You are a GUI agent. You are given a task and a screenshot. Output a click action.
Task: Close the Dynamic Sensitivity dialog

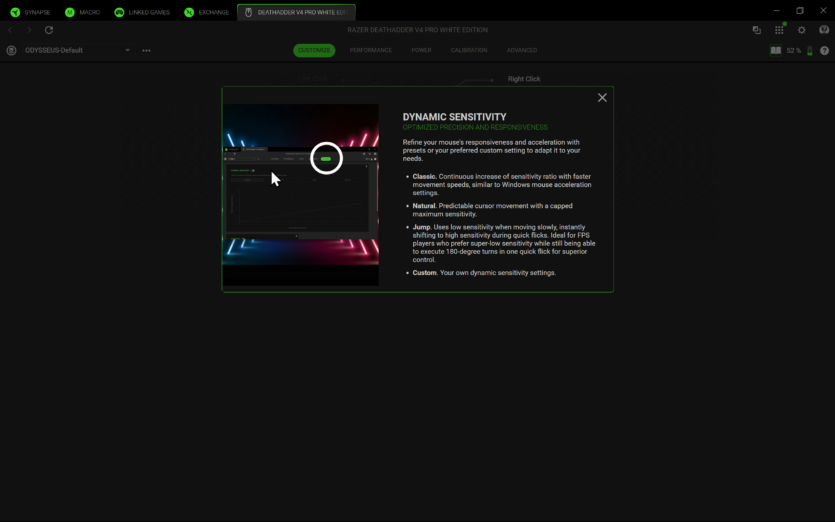[602, 98]
